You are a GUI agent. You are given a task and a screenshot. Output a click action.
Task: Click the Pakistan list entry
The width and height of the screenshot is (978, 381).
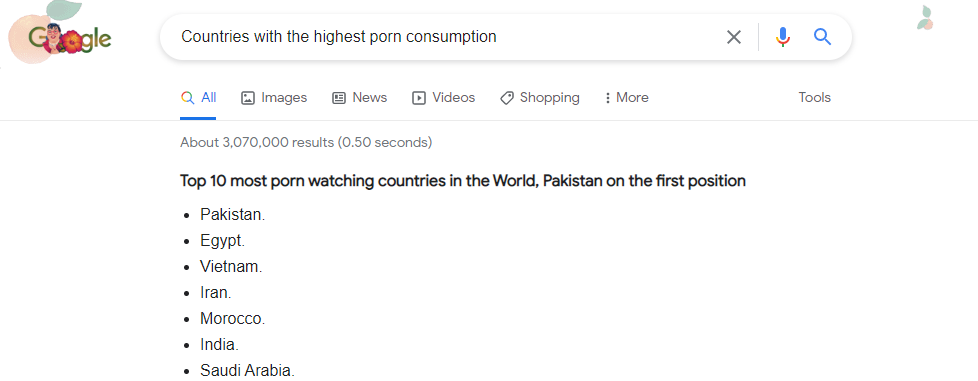[x=233, y=215]
